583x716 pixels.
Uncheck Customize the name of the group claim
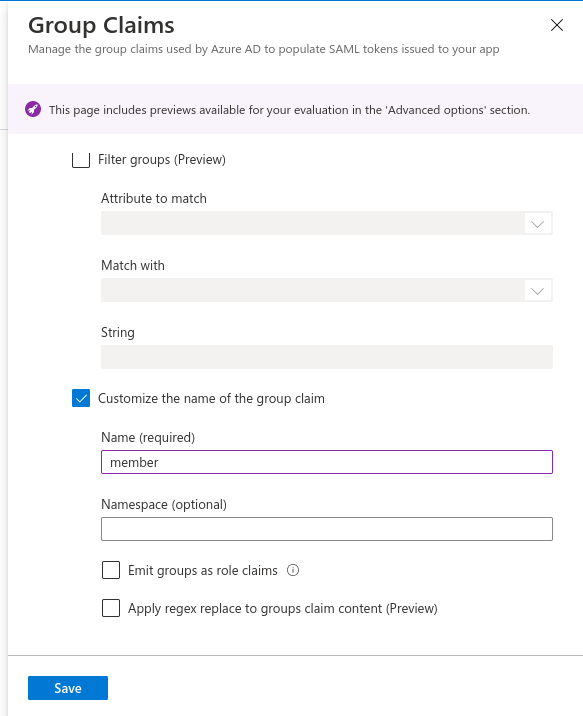click(81, 398)
